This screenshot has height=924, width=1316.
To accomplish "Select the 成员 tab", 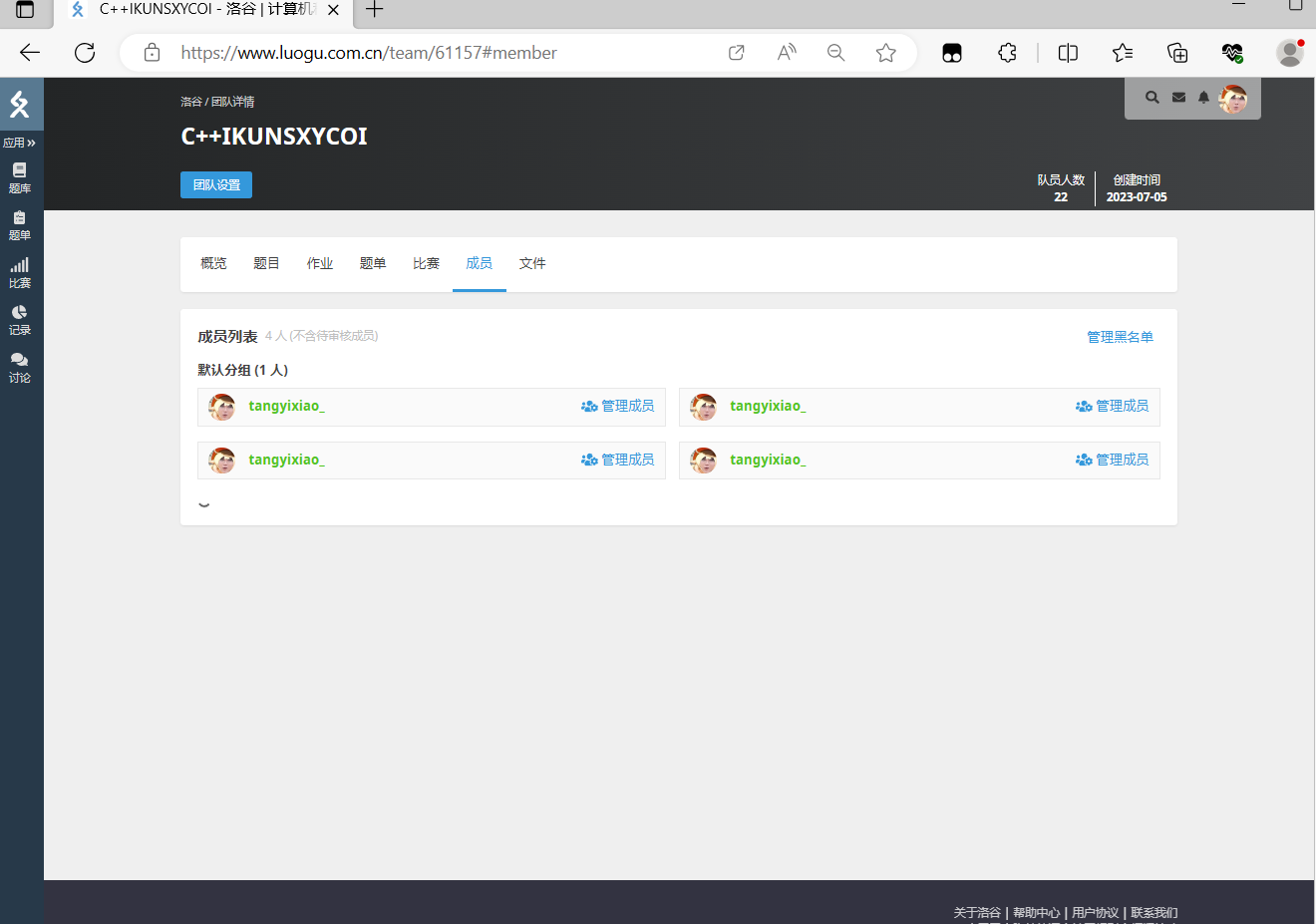I will click(480, 263).
